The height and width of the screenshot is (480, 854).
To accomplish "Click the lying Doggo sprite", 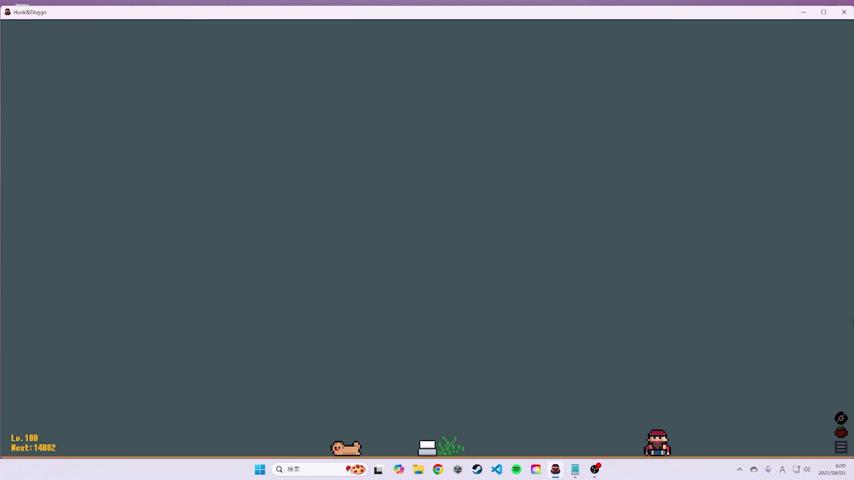I will pos(346,448).
